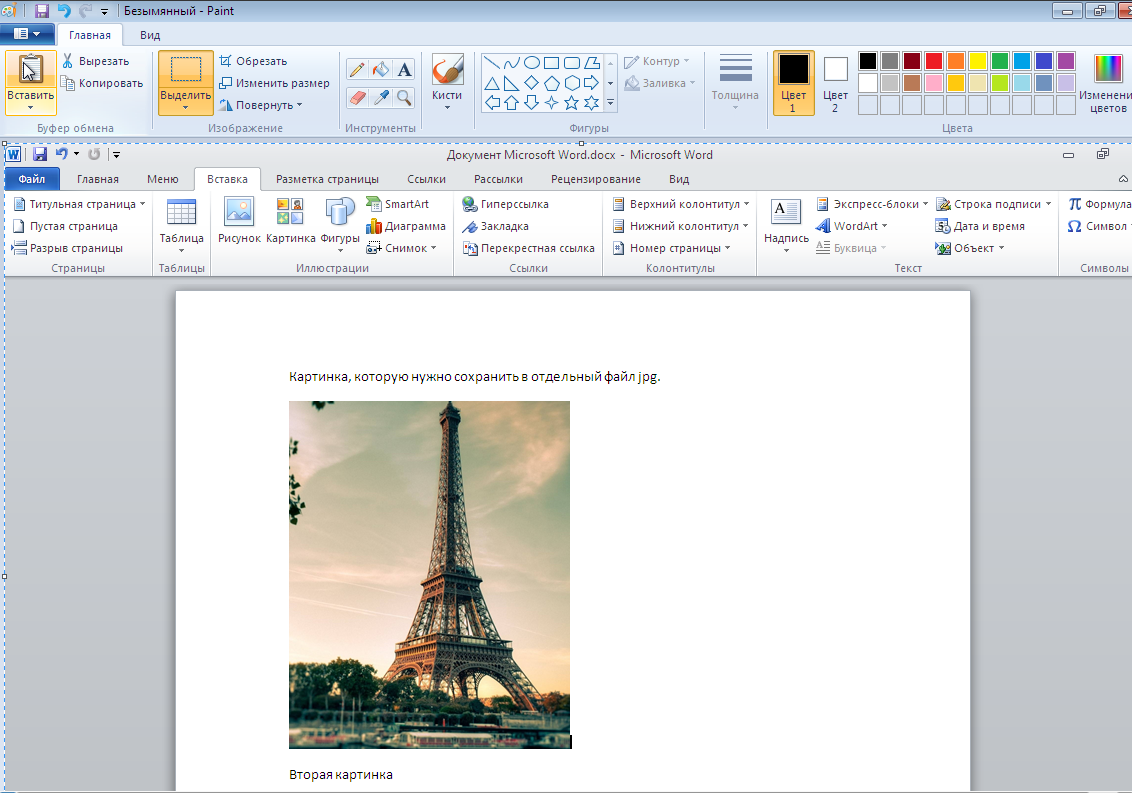The image size is (1132, 793).
Task: Switch to Word's Ссылки tab
Action: [426, 179]
